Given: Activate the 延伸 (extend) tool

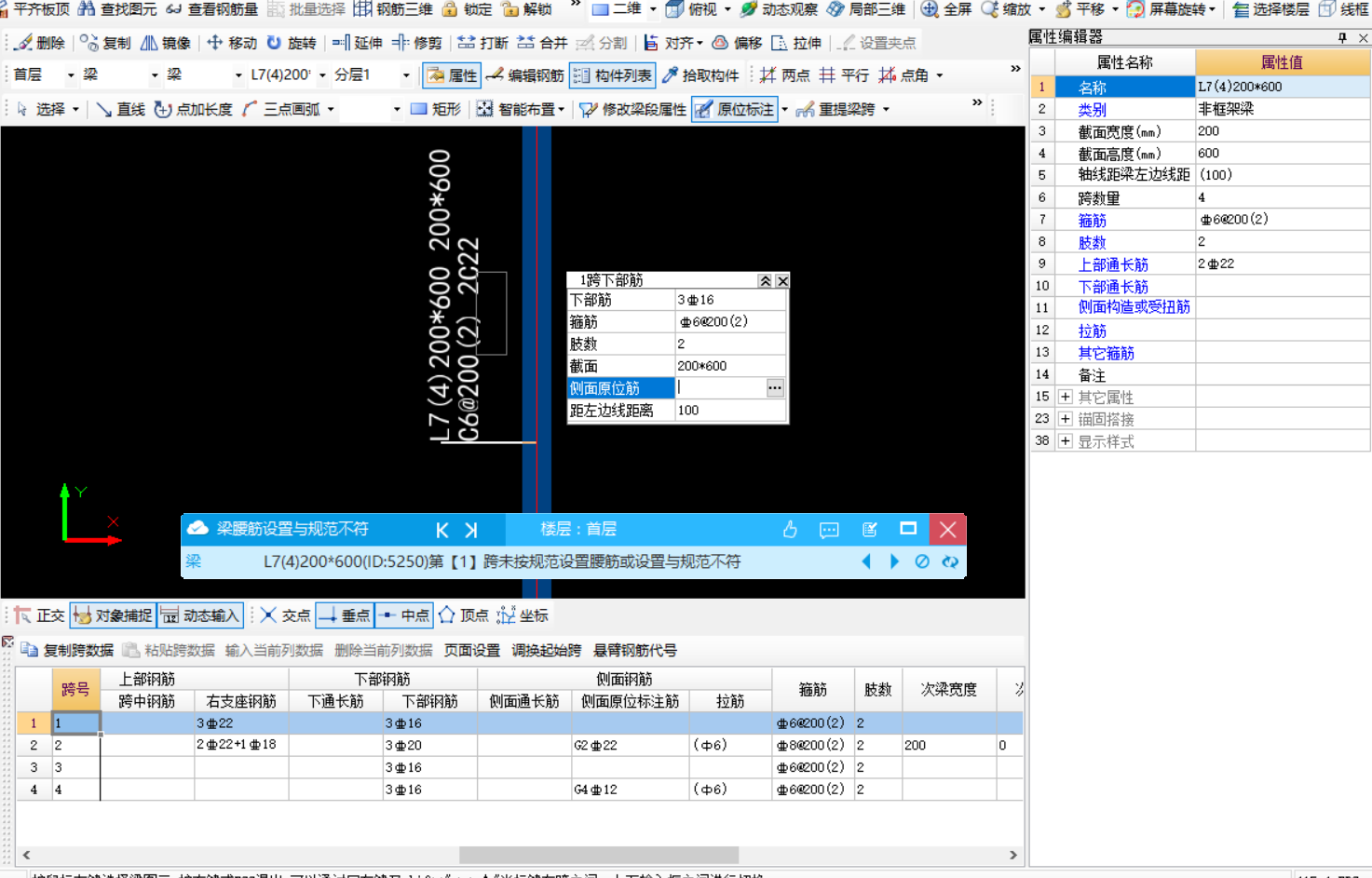Looking at the screenshot, I should tap(357, 43).
